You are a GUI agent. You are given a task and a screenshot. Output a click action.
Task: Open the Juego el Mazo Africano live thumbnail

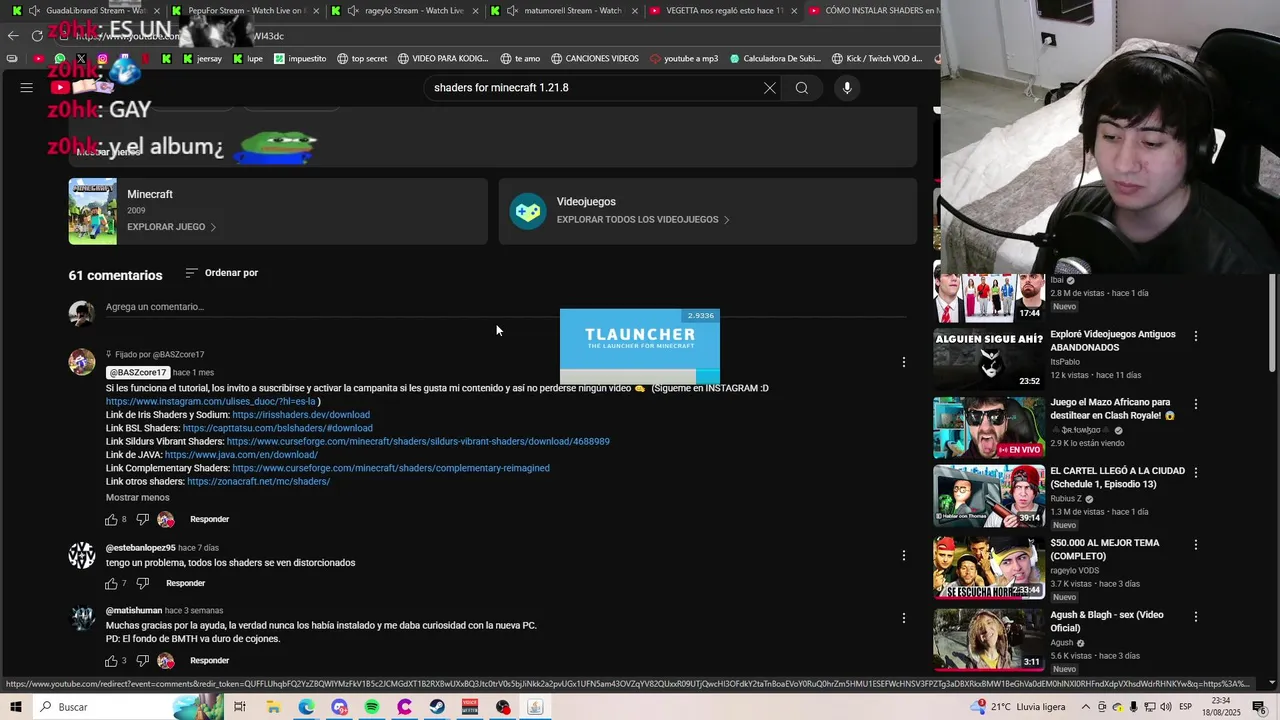[x=989, y=428]
